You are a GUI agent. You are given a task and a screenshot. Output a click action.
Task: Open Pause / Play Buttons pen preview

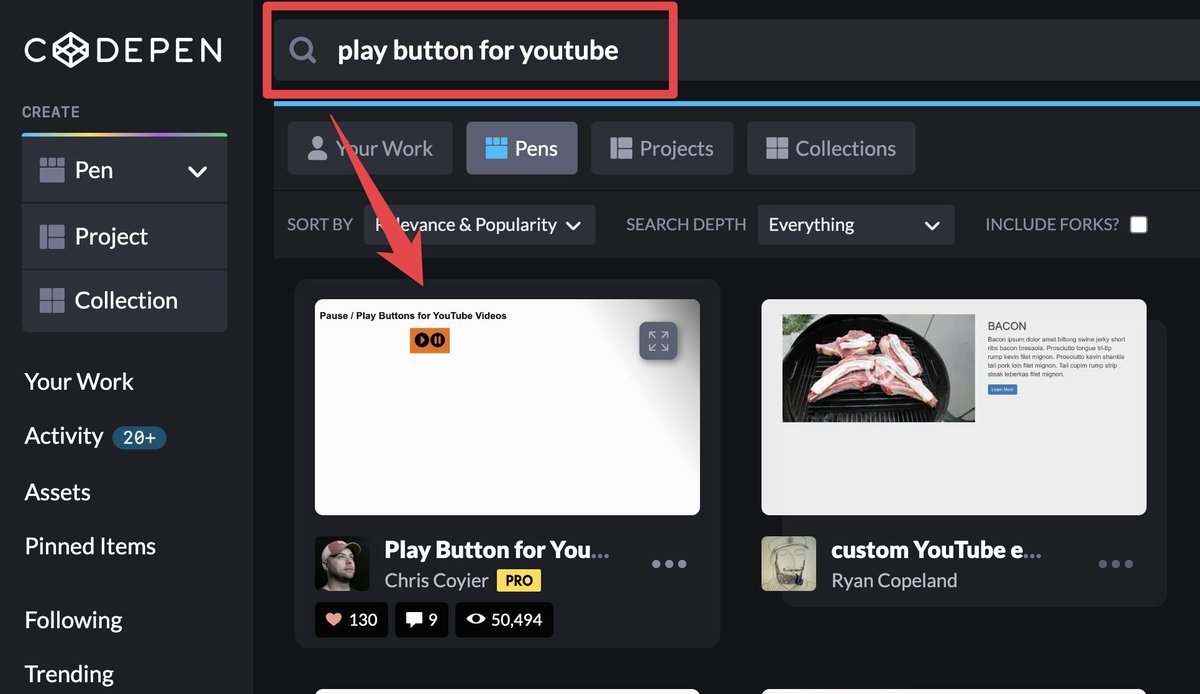point(507,407)
